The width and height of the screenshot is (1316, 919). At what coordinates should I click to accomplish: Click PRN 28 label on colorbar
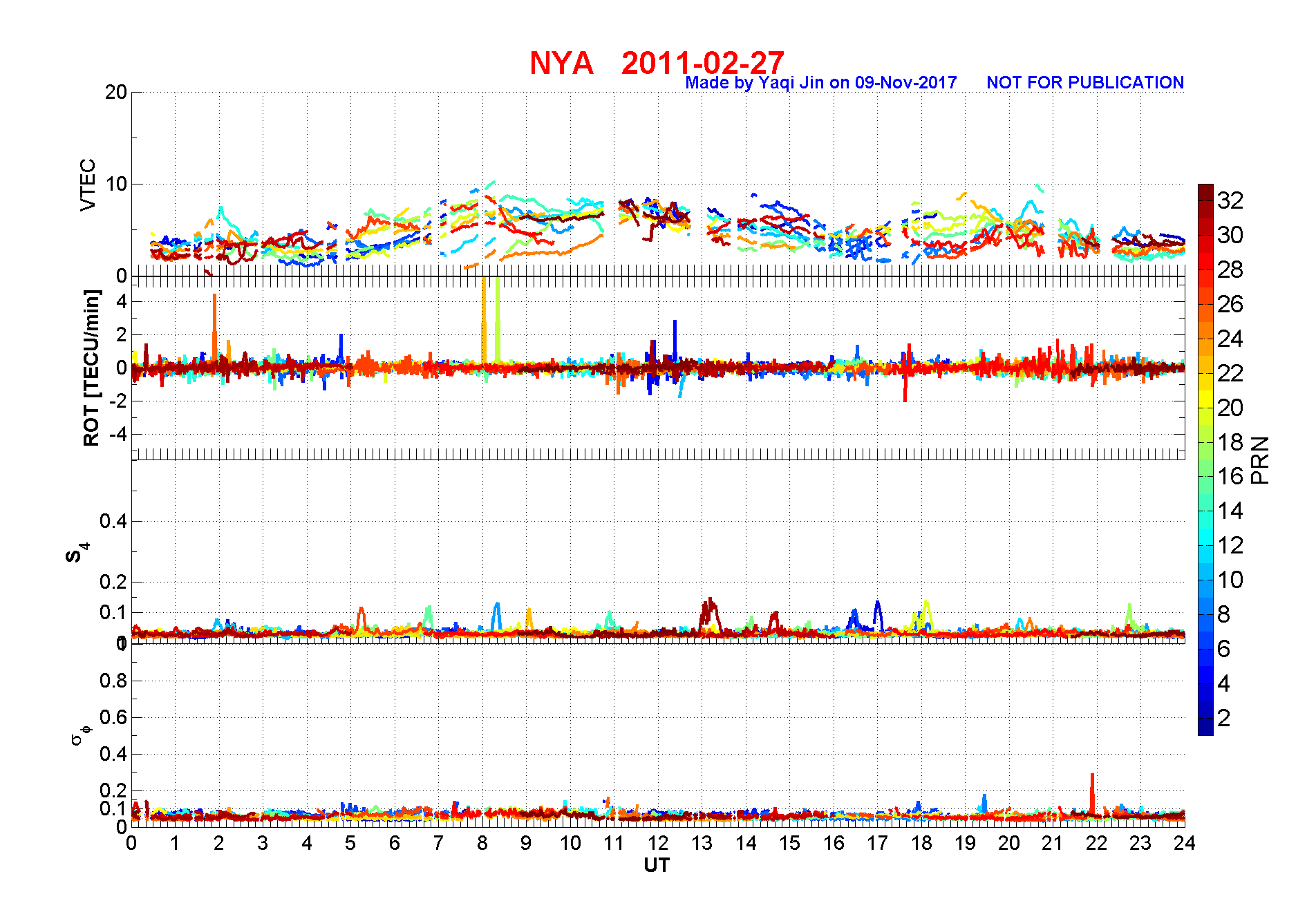point(1230,269)
